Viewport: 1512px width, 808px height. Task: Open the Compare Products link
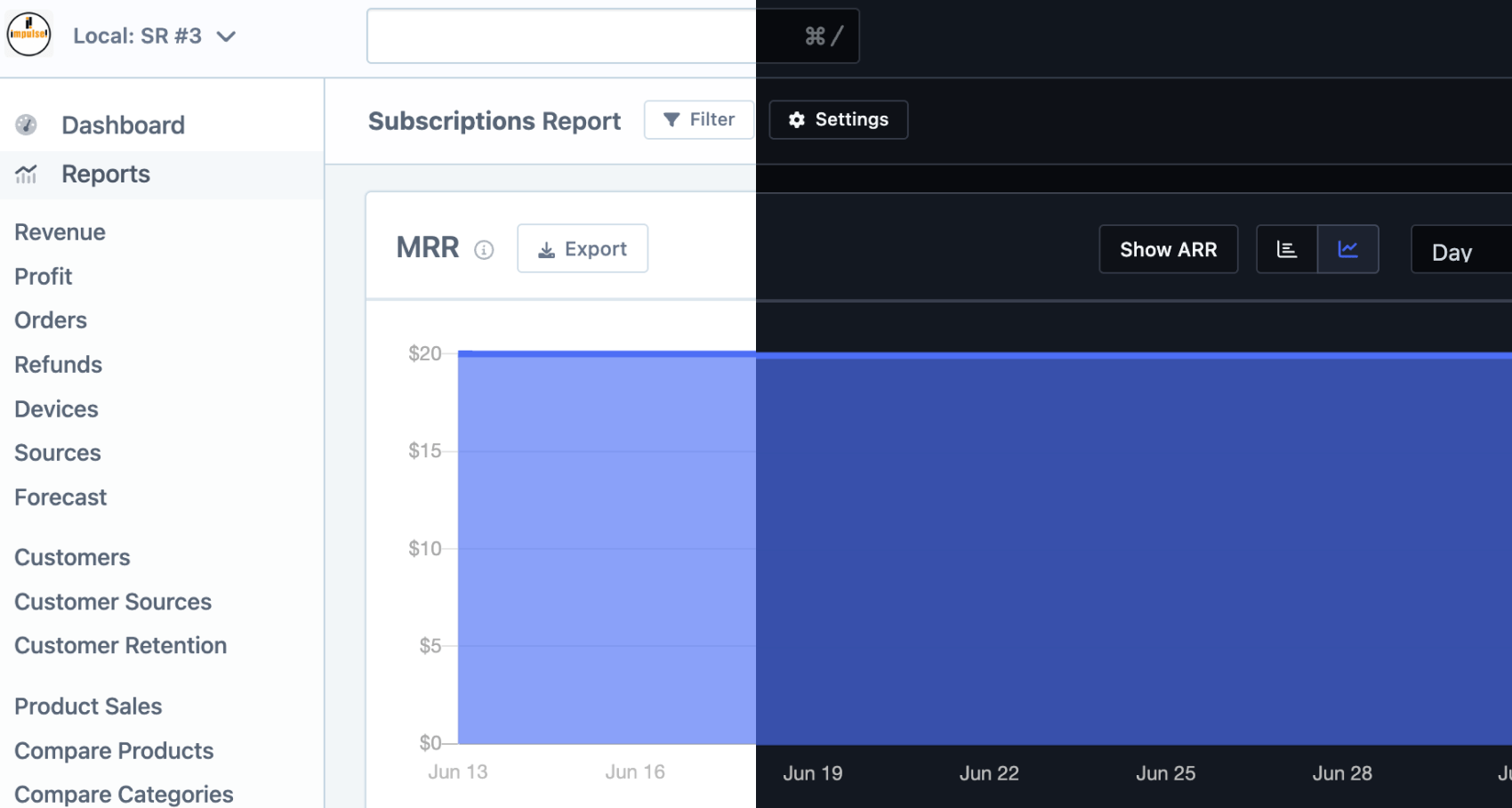(114, 750)
